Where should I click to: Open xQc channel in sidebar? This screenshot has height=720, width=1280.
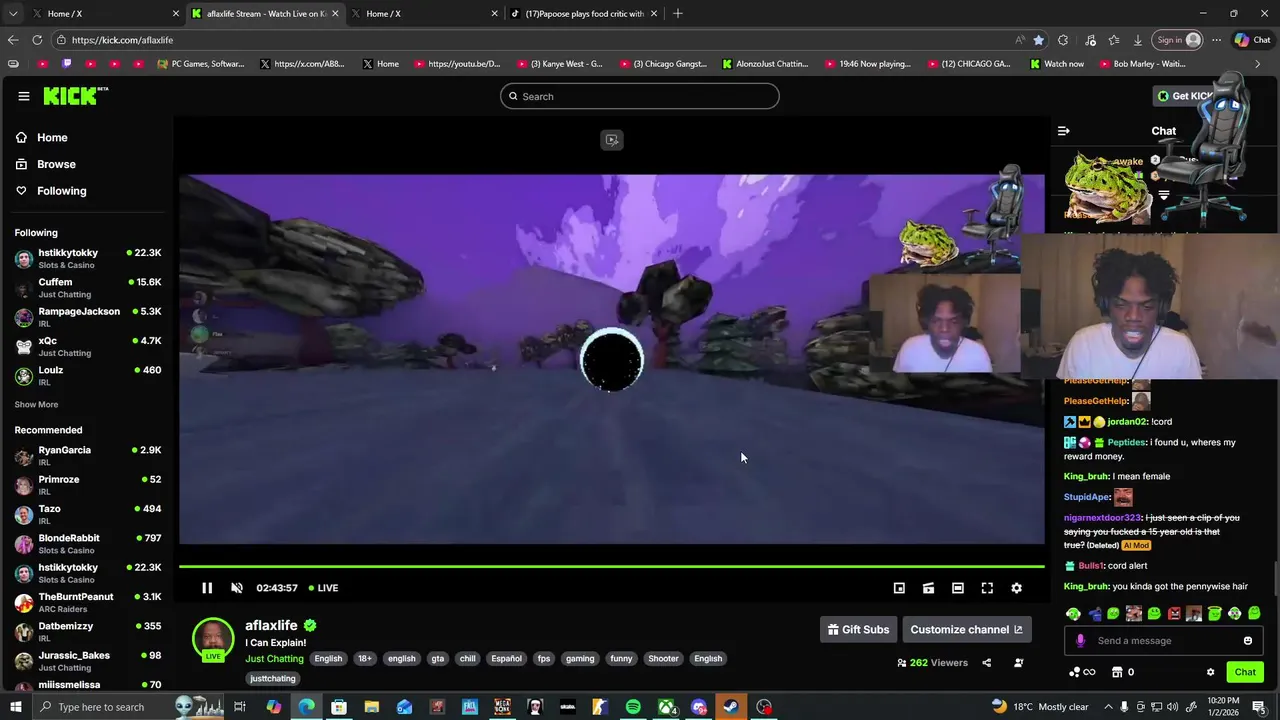pyautogui.click(x=88, y=346)
